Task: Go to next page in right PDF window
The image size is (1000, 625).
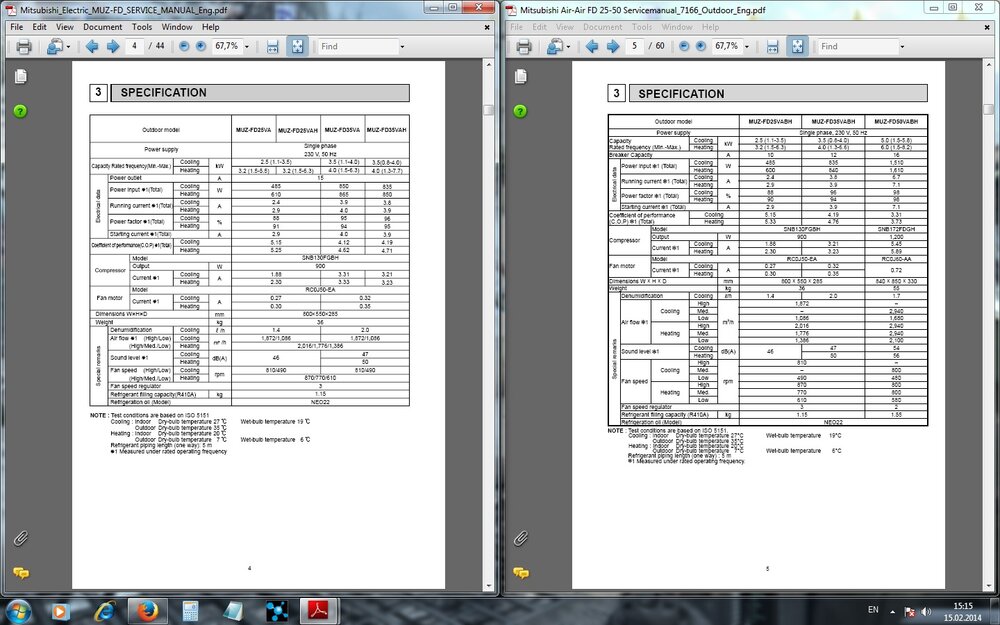Action: click(x=613, y=46)
